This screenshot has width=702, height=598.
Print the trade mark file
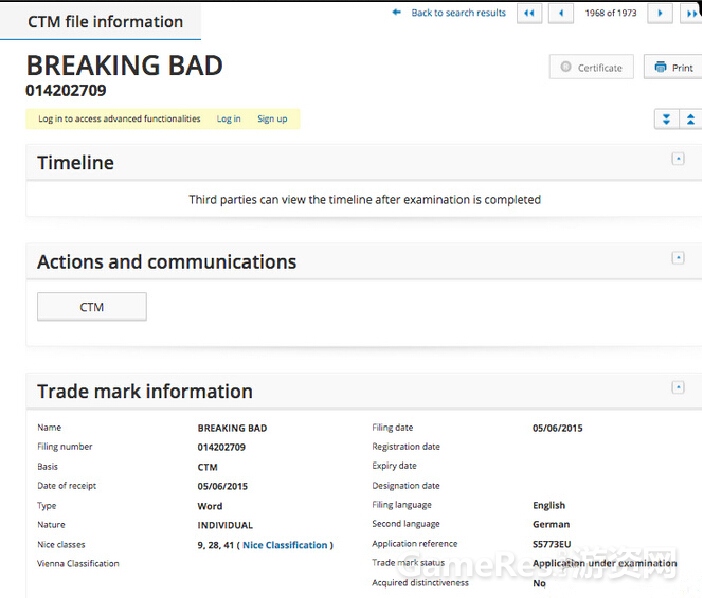pyautogui.click(x=673, y=67)
